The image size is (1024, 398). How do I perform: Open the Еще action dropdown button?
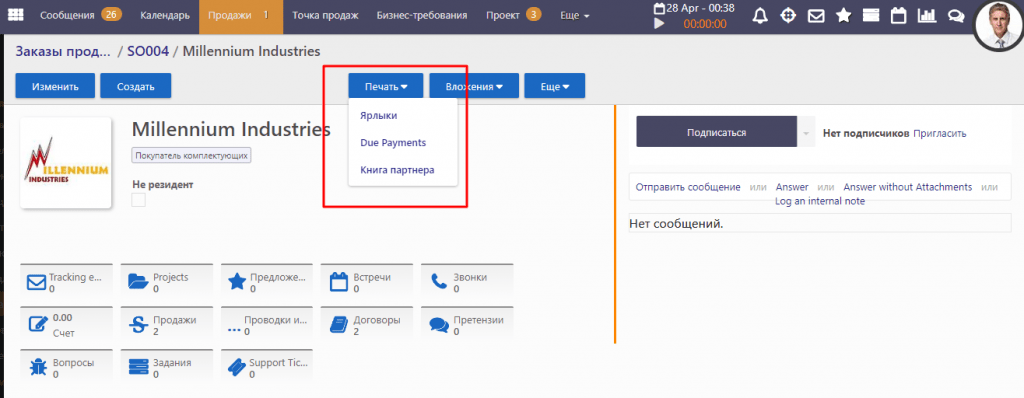[x=554, y=86]
